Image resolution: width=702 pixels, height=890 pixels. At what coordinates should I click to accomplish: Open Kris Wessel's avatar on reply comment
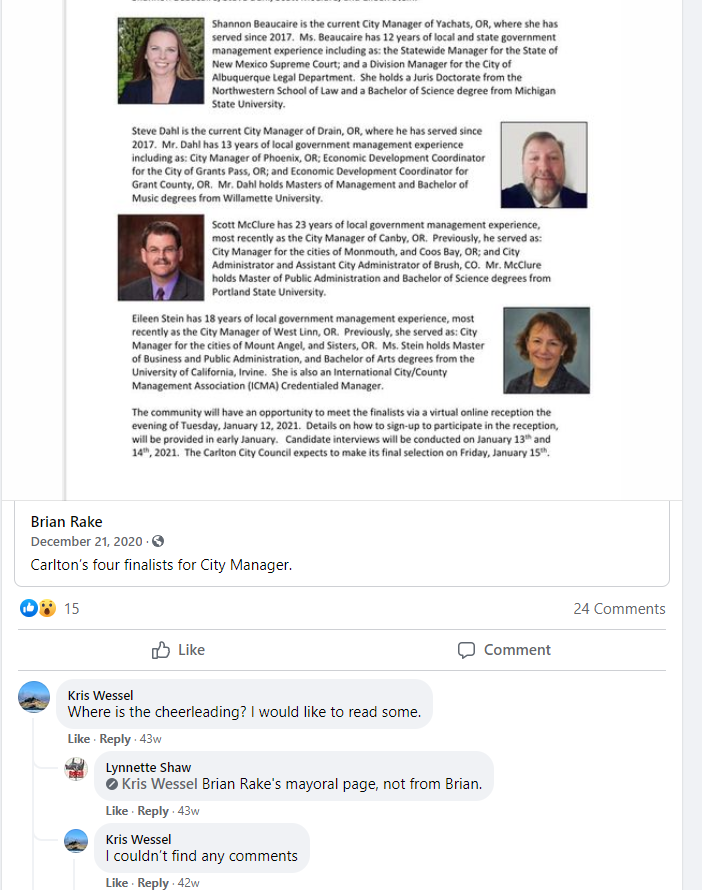(76, 841)
